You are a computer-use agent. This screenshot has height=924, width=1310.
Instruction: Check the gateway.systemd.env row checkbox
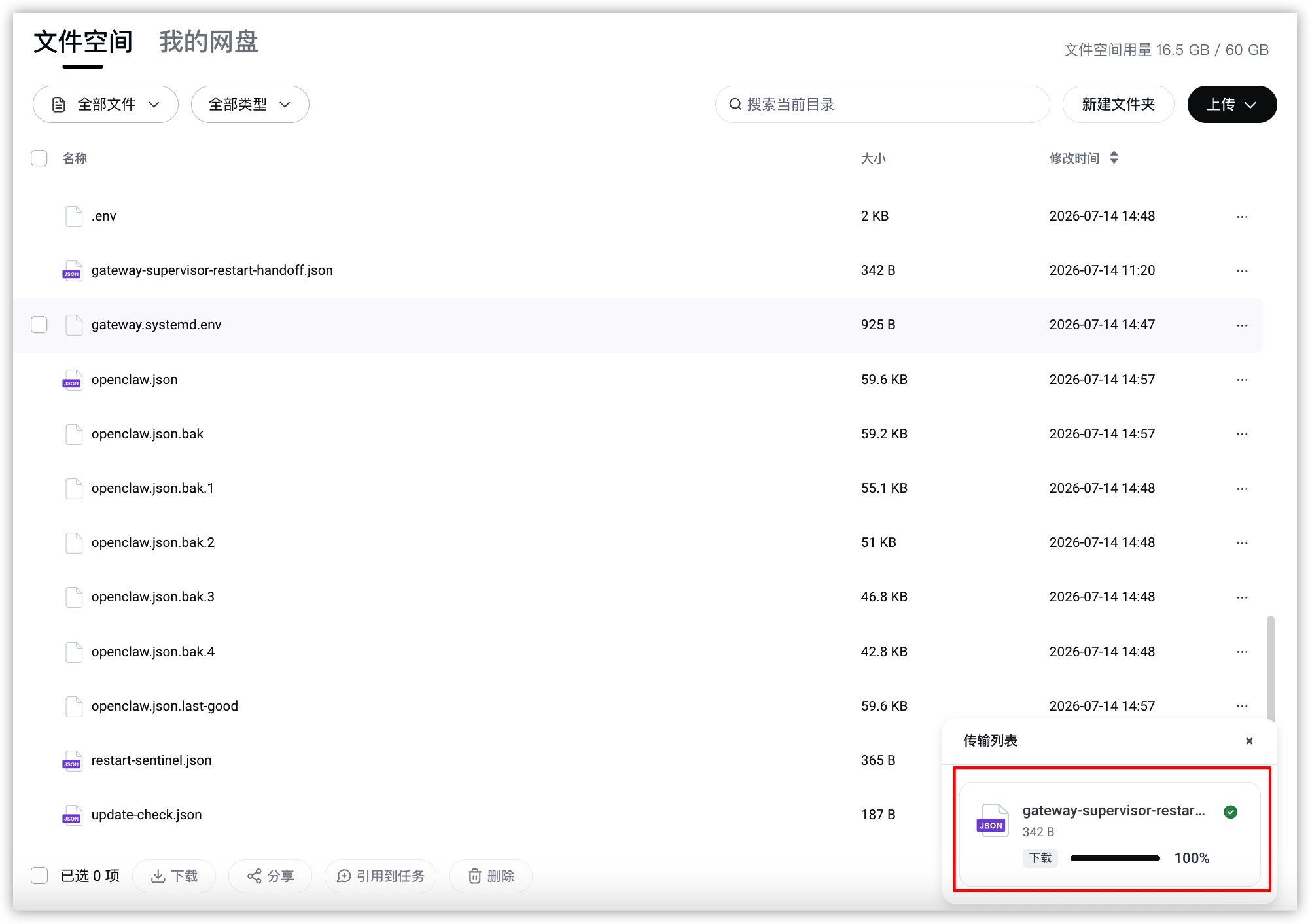(x=39, y=325)
